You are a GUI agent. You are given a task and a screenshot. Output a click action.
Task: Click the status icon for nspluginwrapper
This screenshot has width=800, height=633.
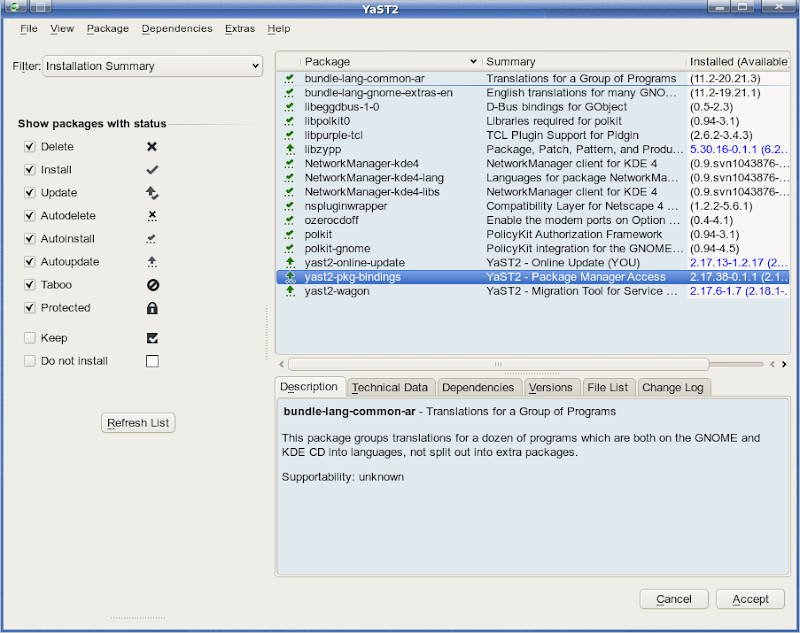pos(290,206)
